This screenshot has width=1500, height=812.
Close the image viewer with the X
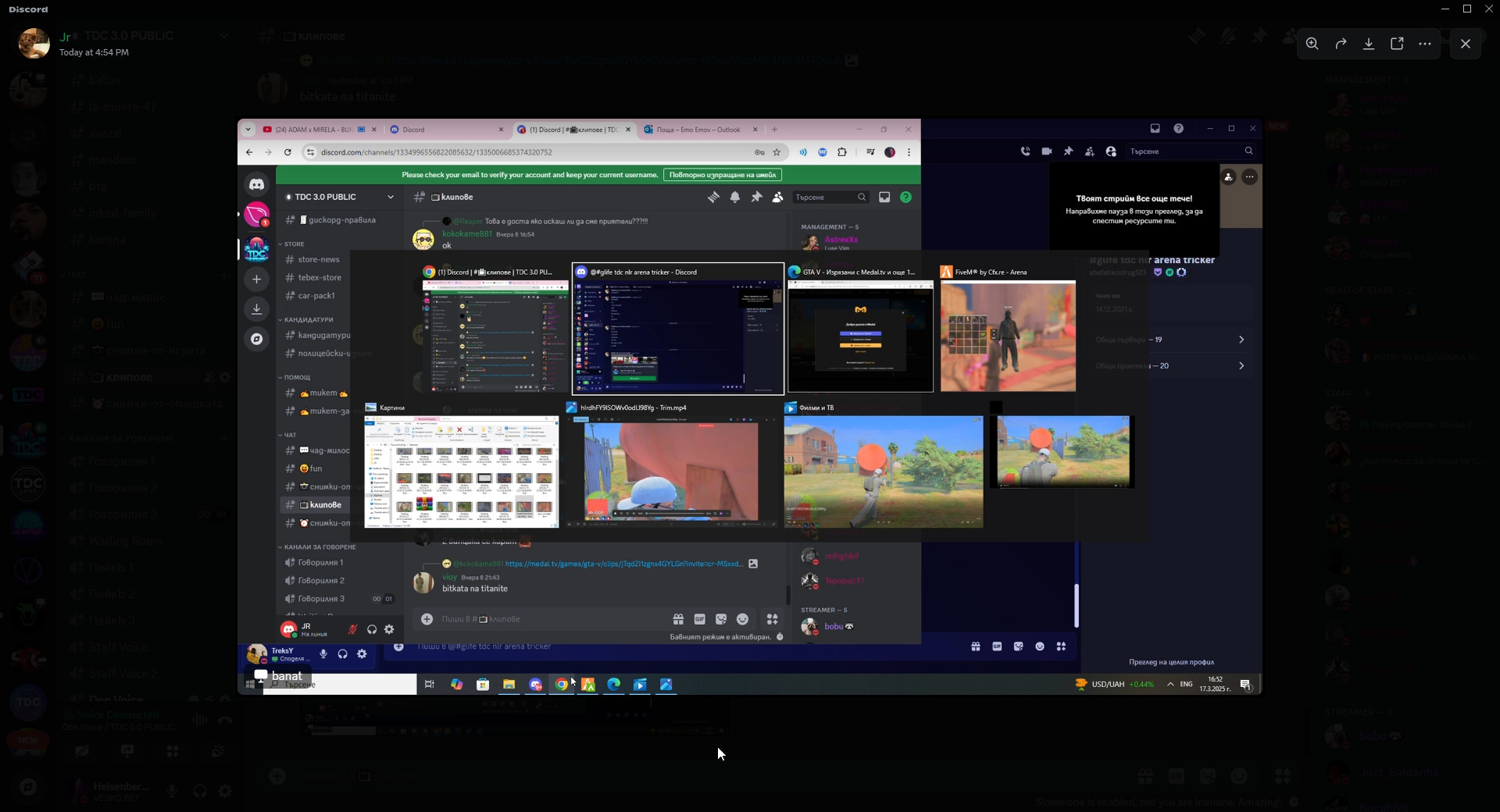tap(1466, 44)
